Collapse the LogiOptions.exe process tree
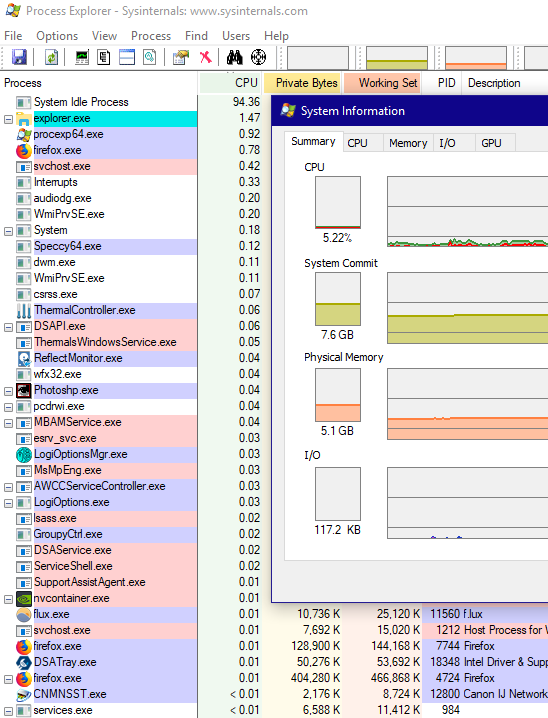548x718 pixels. [x=8, y=503]
